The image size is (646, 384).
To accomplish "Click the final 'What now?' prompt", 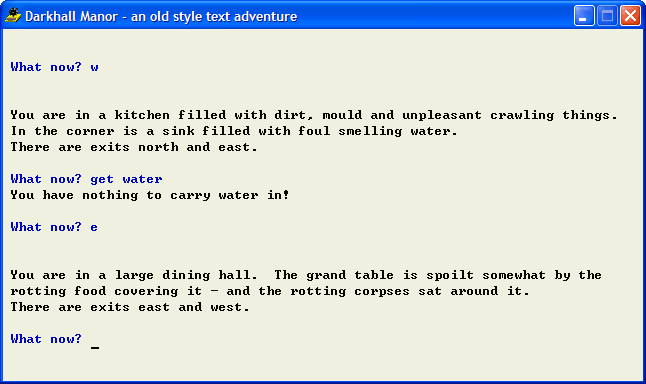I will [46, 339].
